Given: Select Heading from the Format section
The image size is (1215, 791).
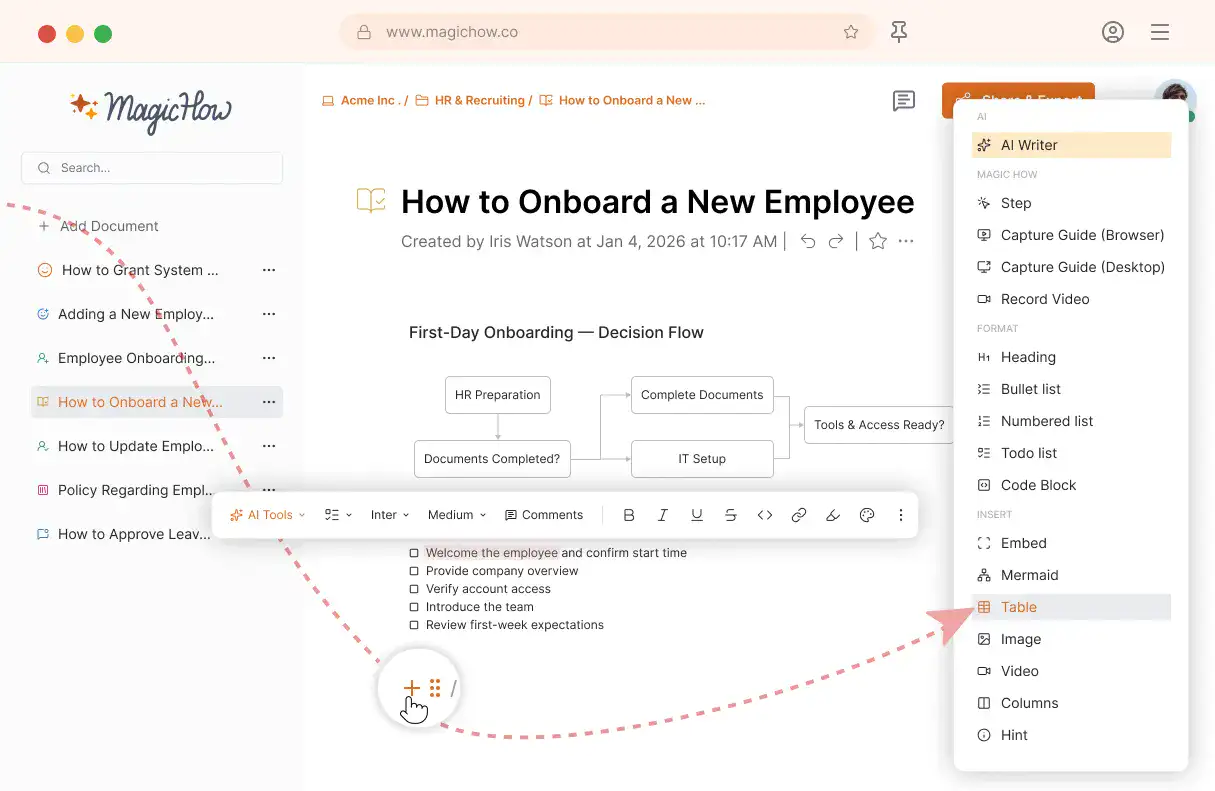Looking at the screenshot, I should coord(1027,357).
